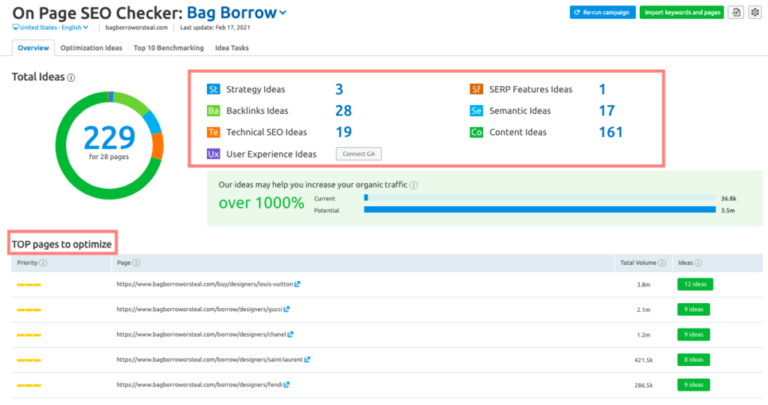Click the 286.5k total volume value
768x405 pixels.
click(644, 385)
